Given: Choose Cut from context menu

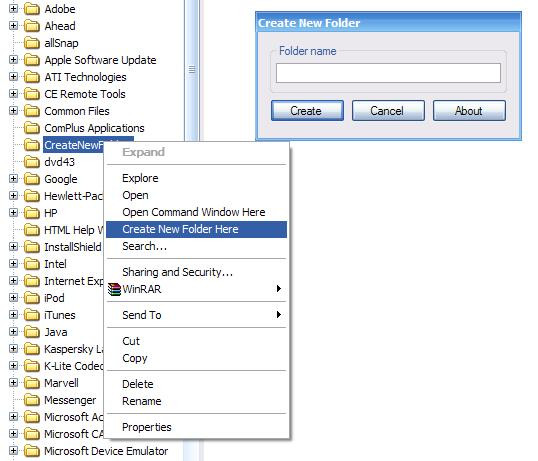Looking at the screenshot, I should point(196,341).
